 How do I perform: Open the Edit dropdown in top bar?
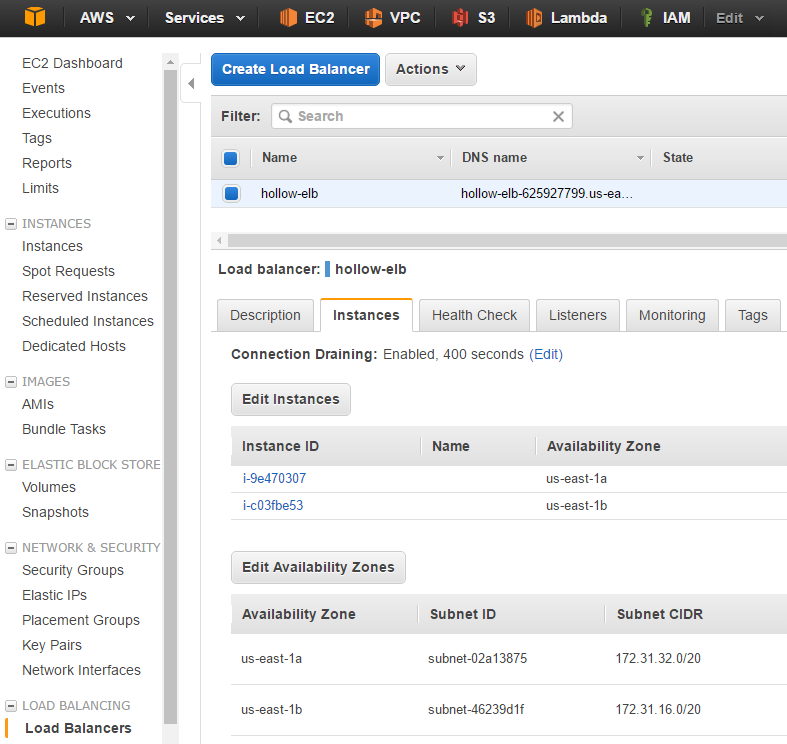(x=740, y=18)
